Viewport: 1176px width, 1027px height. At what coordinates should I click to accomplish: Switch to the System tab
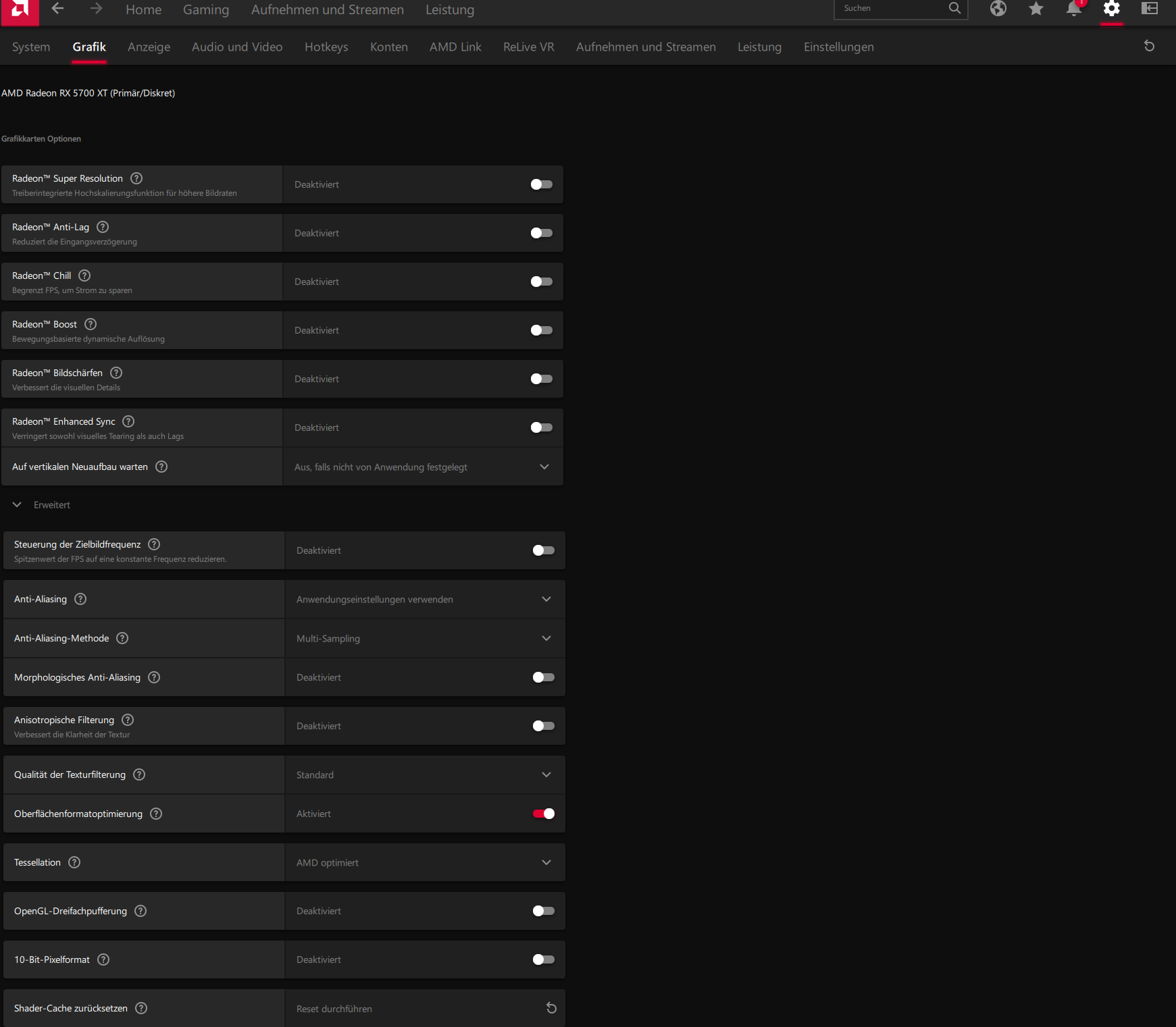click(x=31, y=47)
